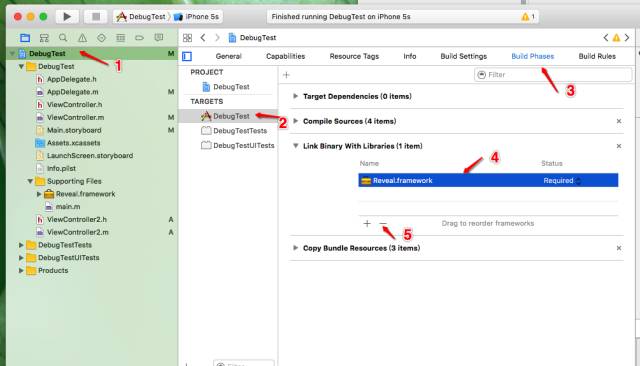Choose the iPhone 5s destination
The image size is (640, 366).
pos(196,17)
